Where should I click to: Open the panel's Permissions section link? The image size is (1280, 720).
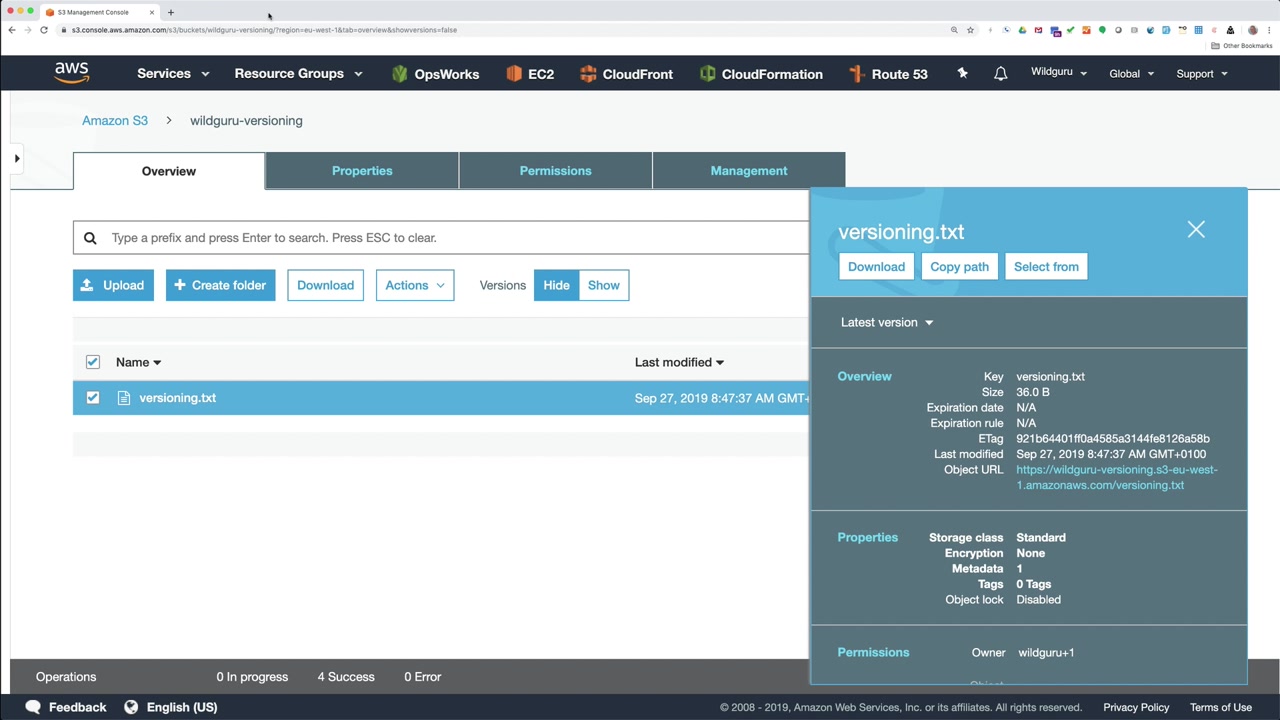(873, 653)
